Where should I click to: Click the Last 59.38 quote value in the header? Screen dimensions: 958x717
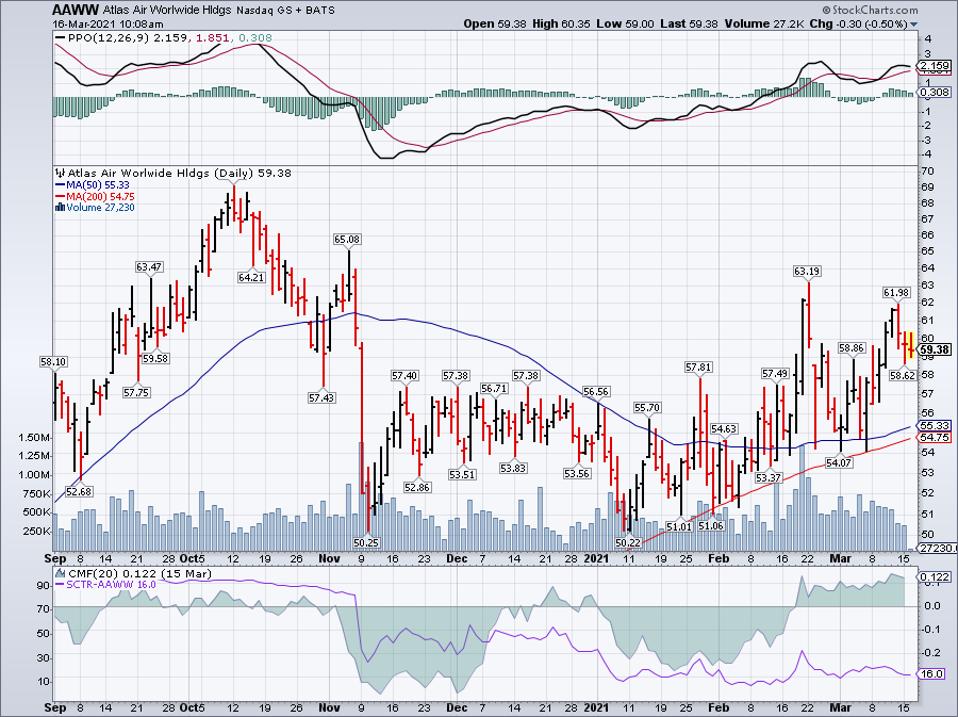click(x=689, y=24)
